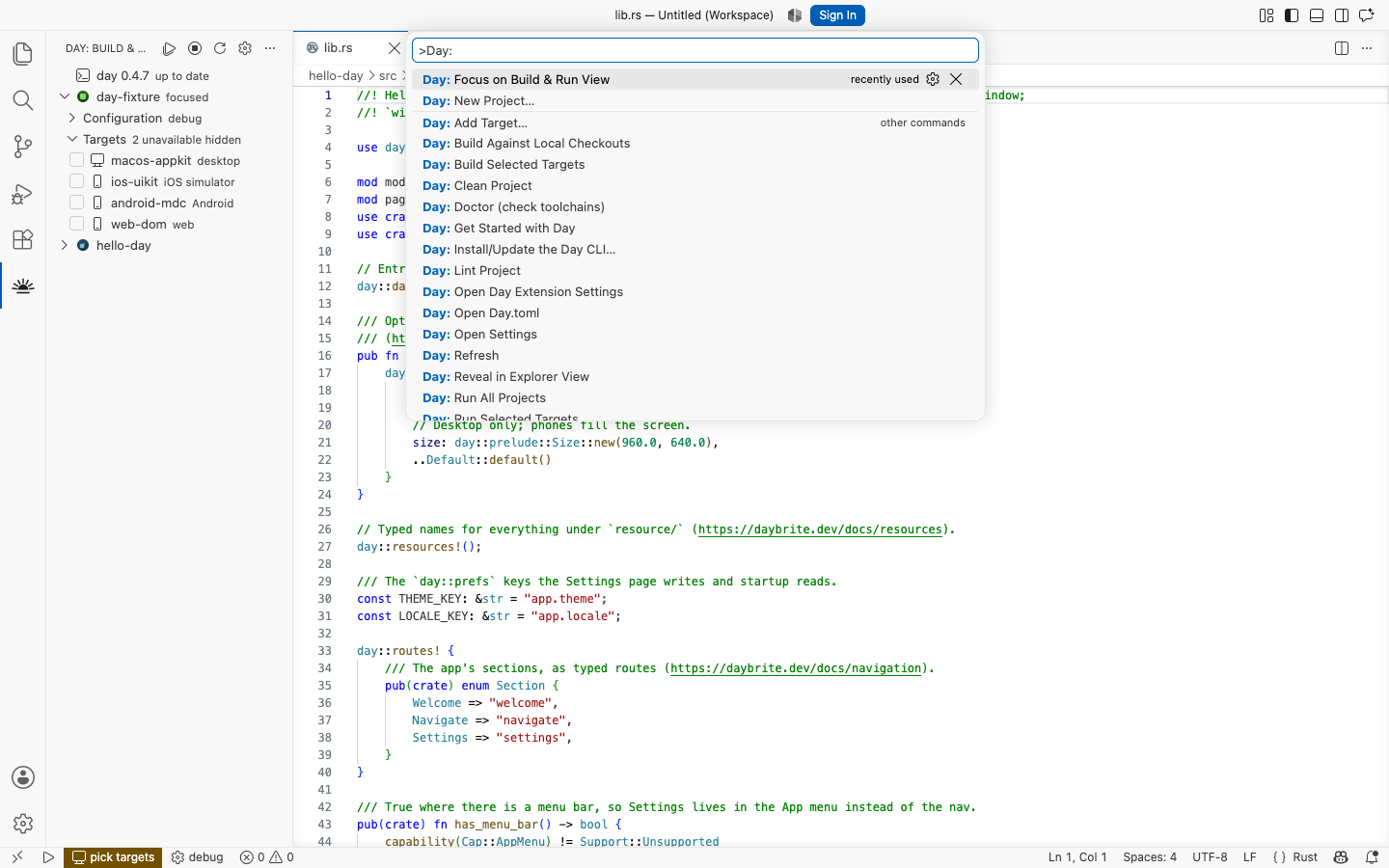Open Copilot status icon in status bar
The width and height of the screenshot is (1389, 868).
tap(1341, 857)
